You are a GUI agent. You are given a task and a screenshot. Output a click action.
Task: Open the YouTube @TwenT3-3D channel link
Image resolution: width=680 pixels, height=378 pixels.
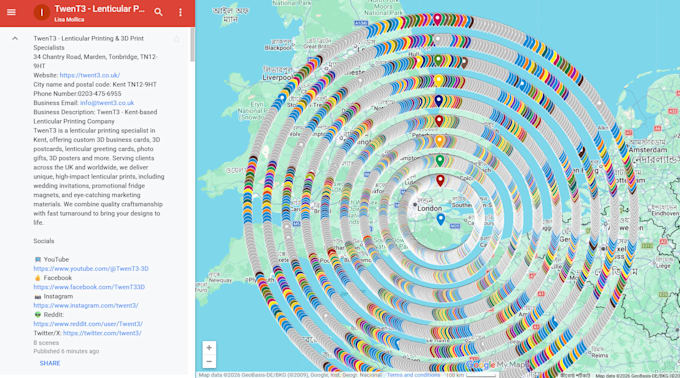[91, 269]
